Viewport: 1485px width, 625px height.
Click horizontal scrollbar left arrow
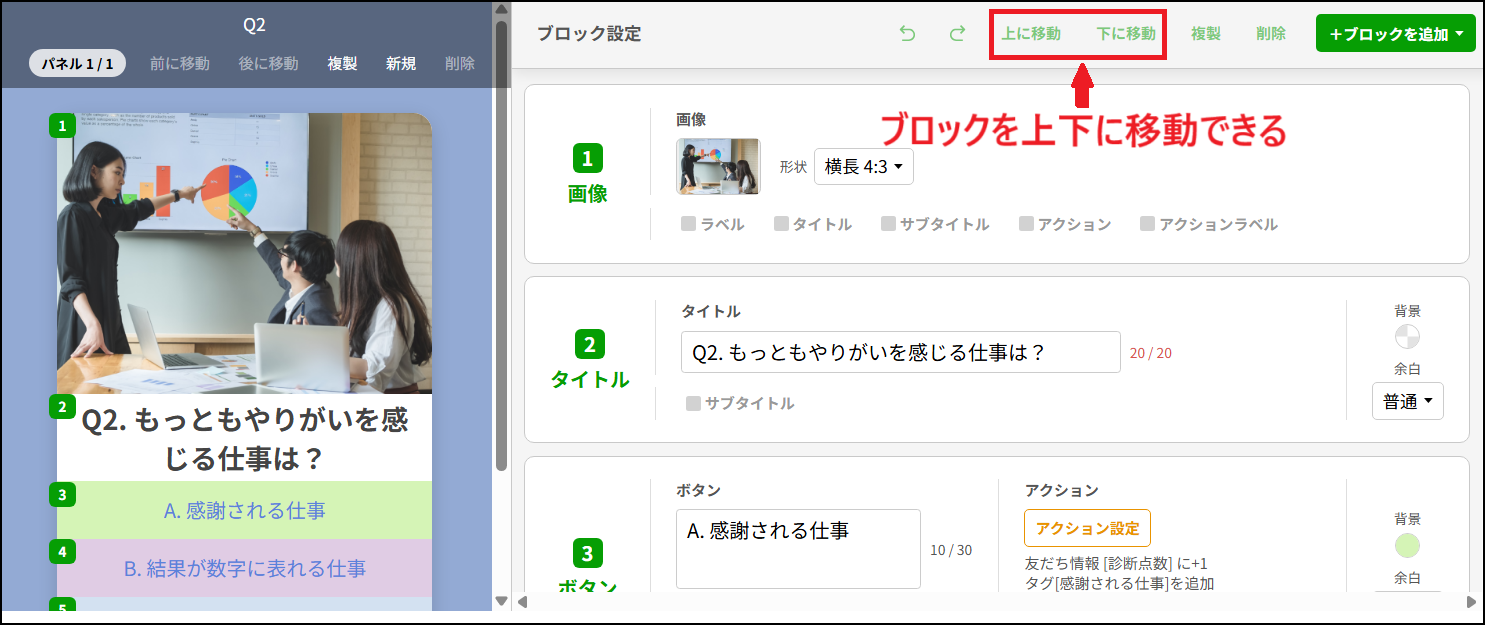tap(520, 602)
